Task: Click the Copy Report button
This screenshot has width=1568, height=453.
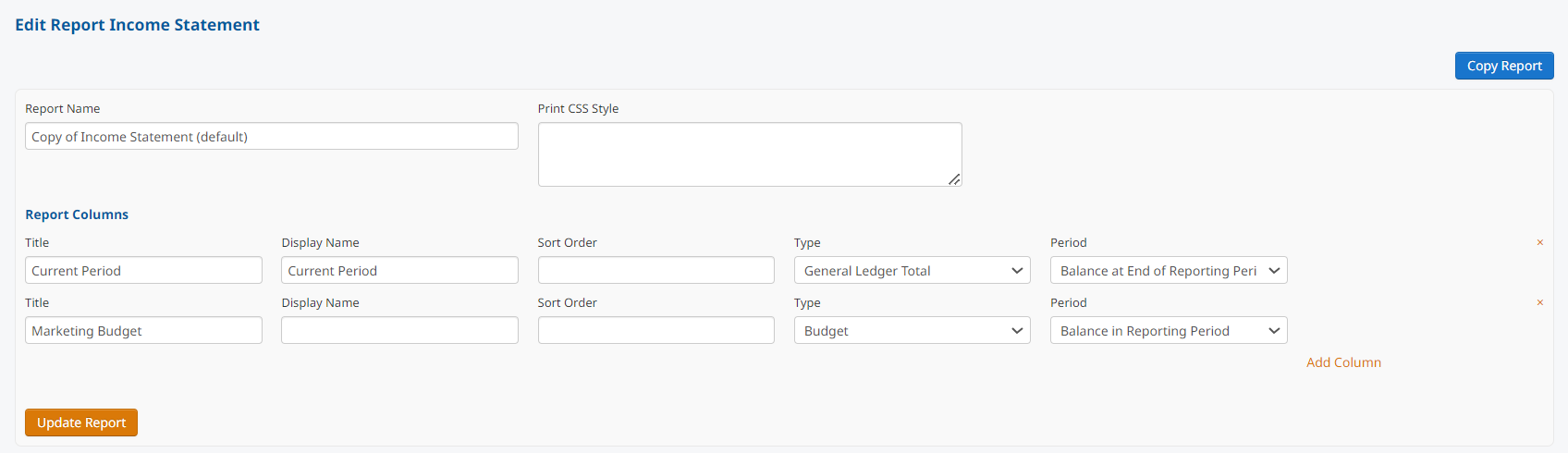Action: coord(1504,66)
